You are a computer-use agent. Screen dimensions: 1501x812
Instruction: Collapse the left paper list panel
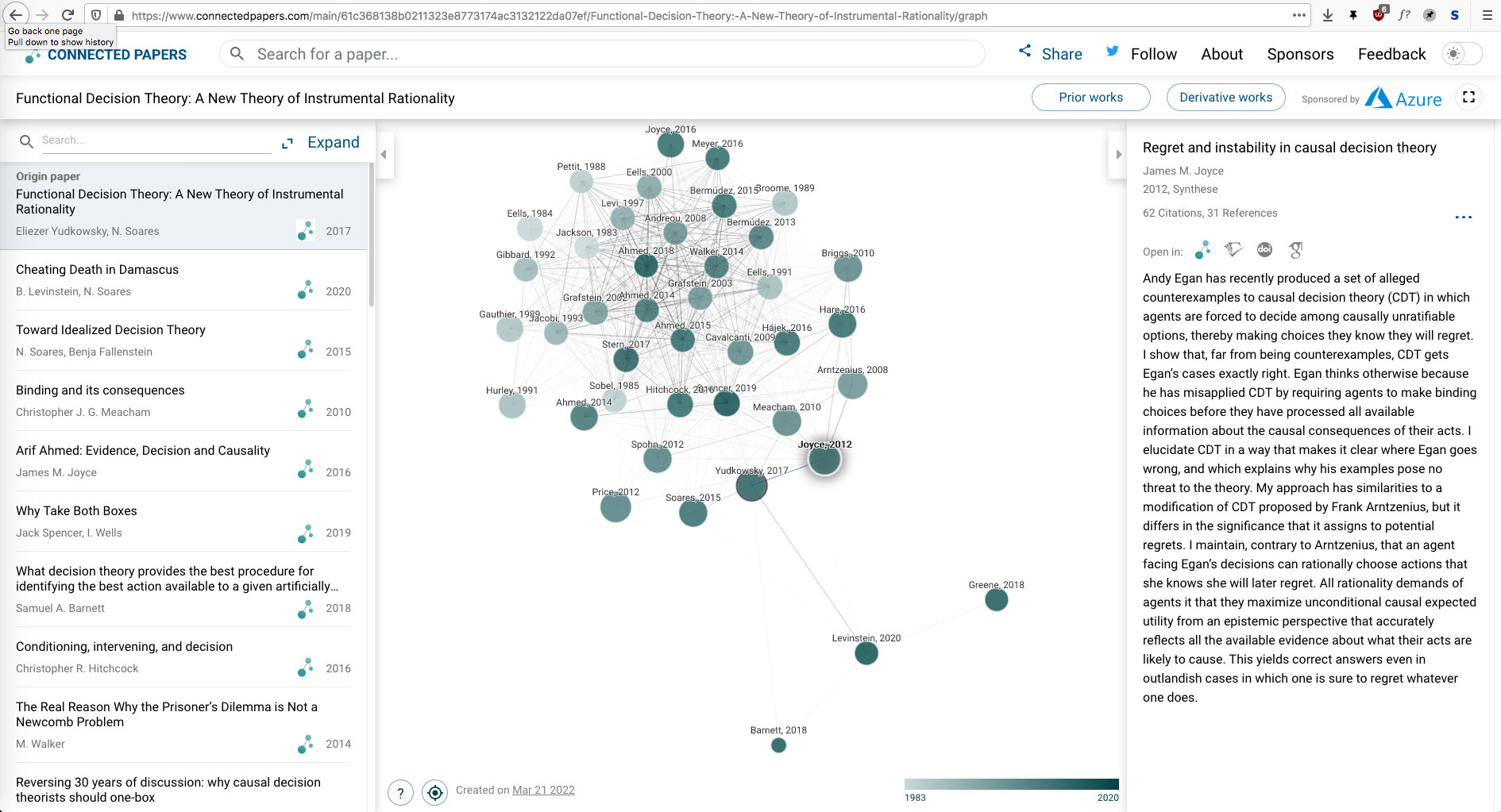384,155
